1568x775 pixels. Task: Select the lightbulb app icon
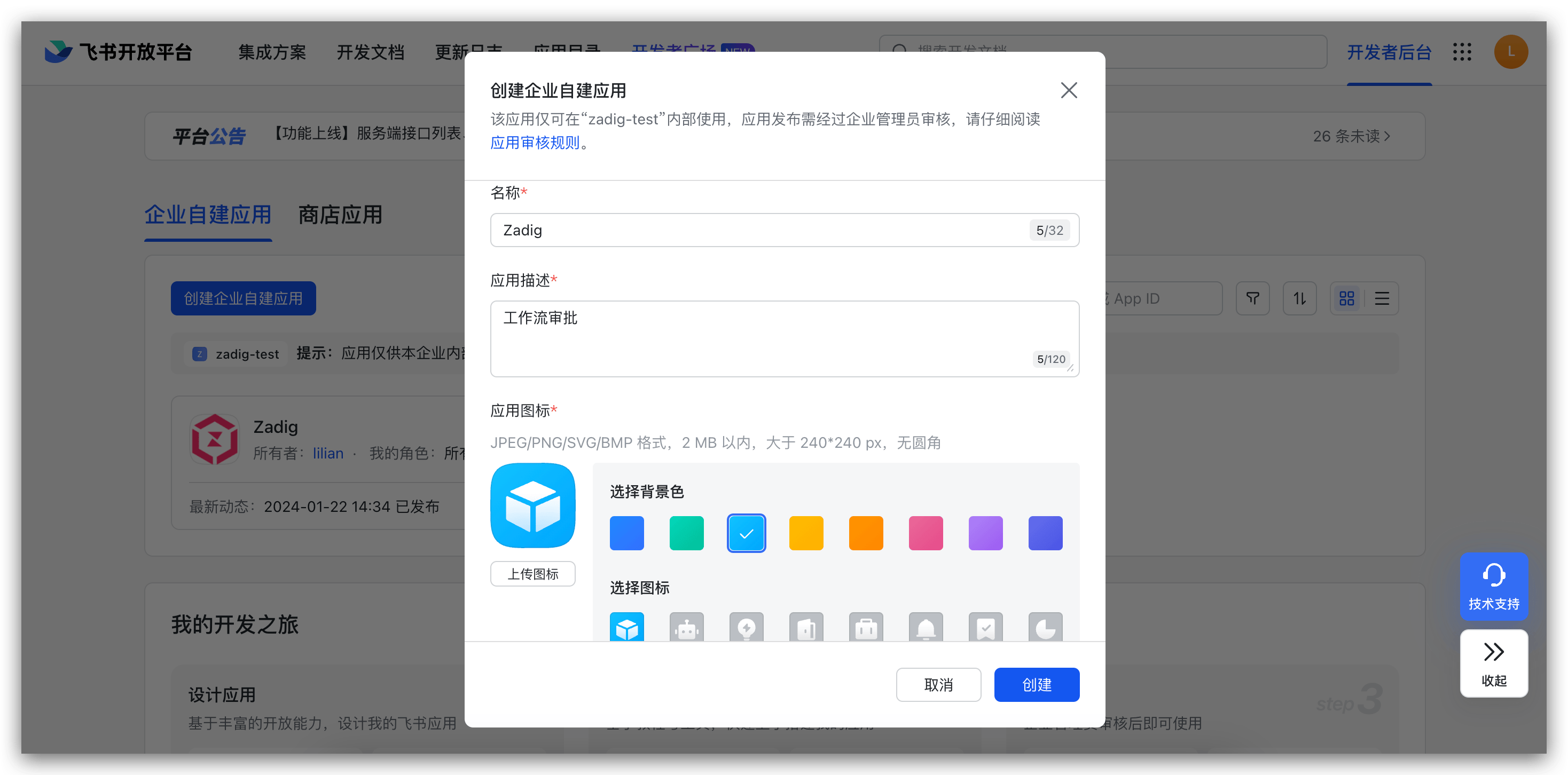point(746,628)
